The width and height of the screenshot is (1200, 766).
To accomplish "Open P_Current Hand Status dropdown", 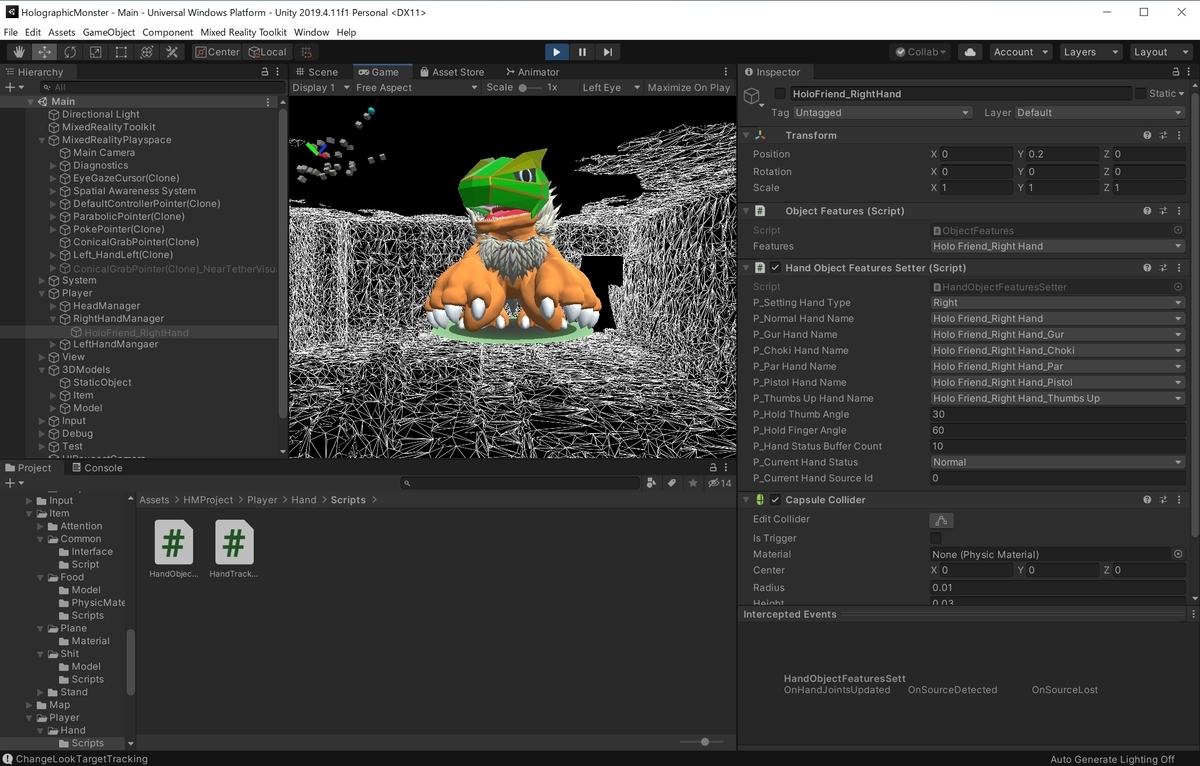I will point(1058,462).
